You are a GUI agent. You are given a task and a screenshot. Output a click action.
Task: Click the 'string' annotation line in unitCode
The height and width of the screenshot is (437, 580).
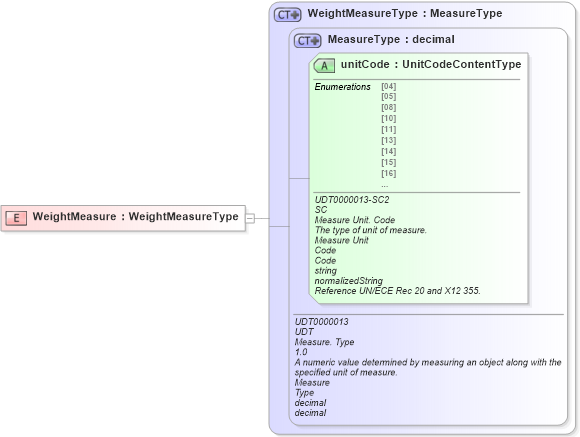click(326, 271)
